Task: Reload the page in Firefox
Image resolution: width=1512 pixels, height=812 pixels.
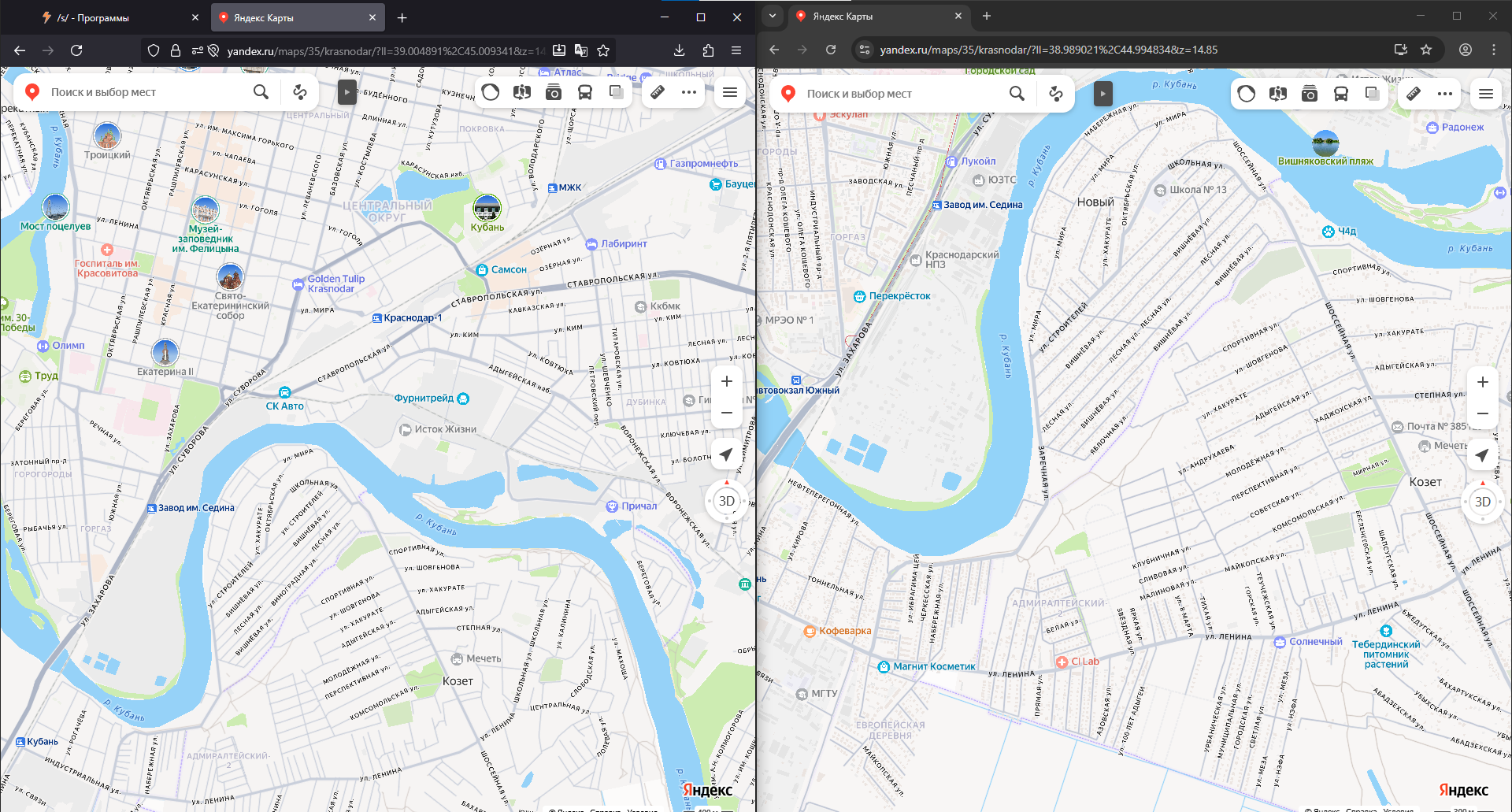Action: click(76, 50)
